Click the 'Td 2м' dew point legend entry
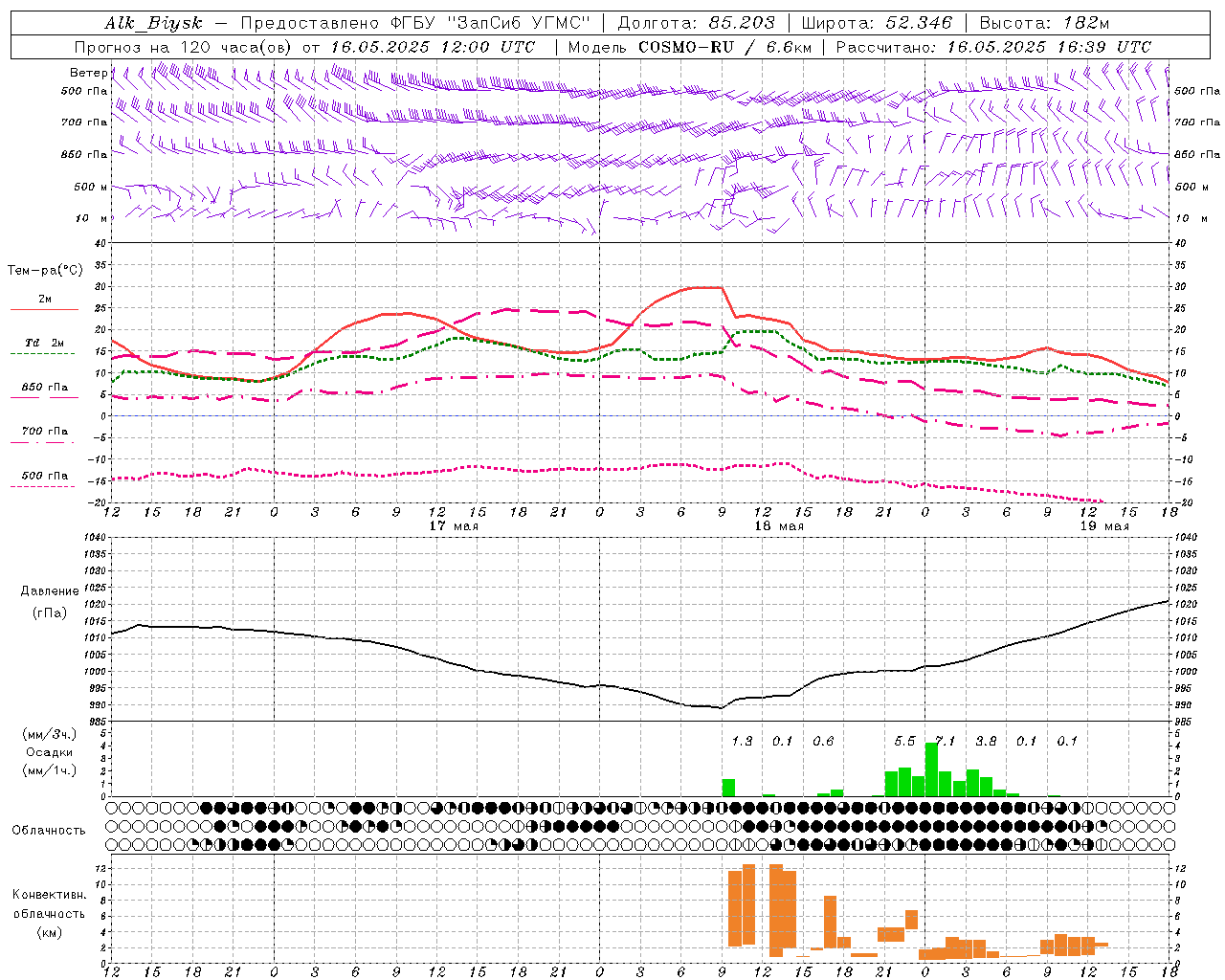 pos(44,345)
